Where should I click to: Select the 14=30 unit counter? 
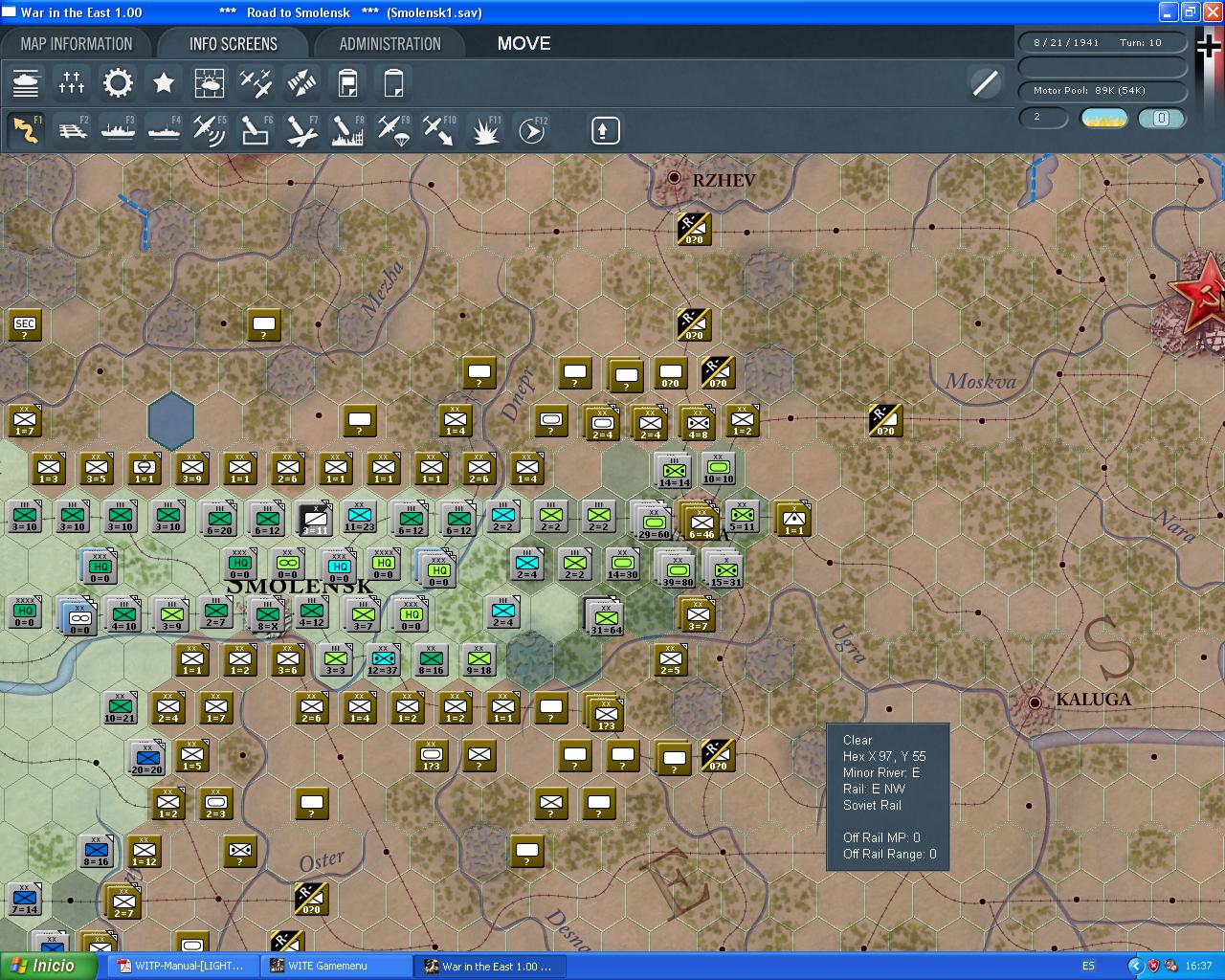click(x=623, y=565)
